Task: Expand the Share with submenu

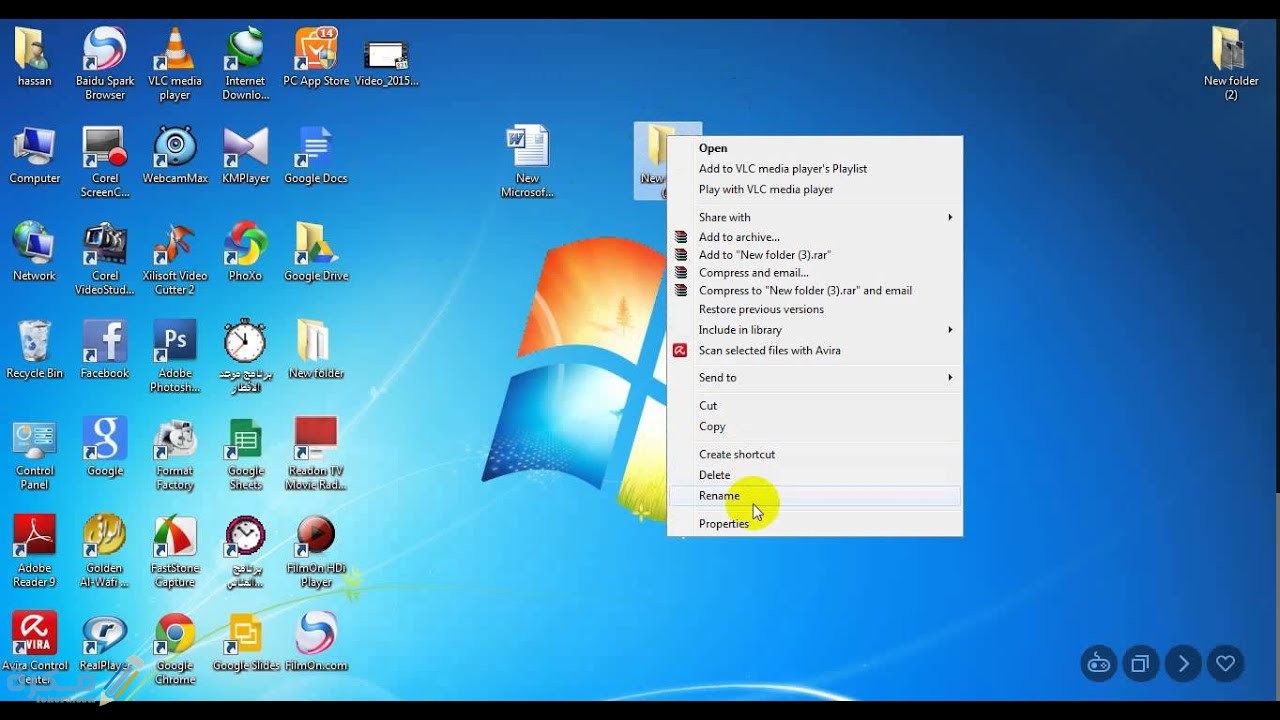Action: (725, 217)
